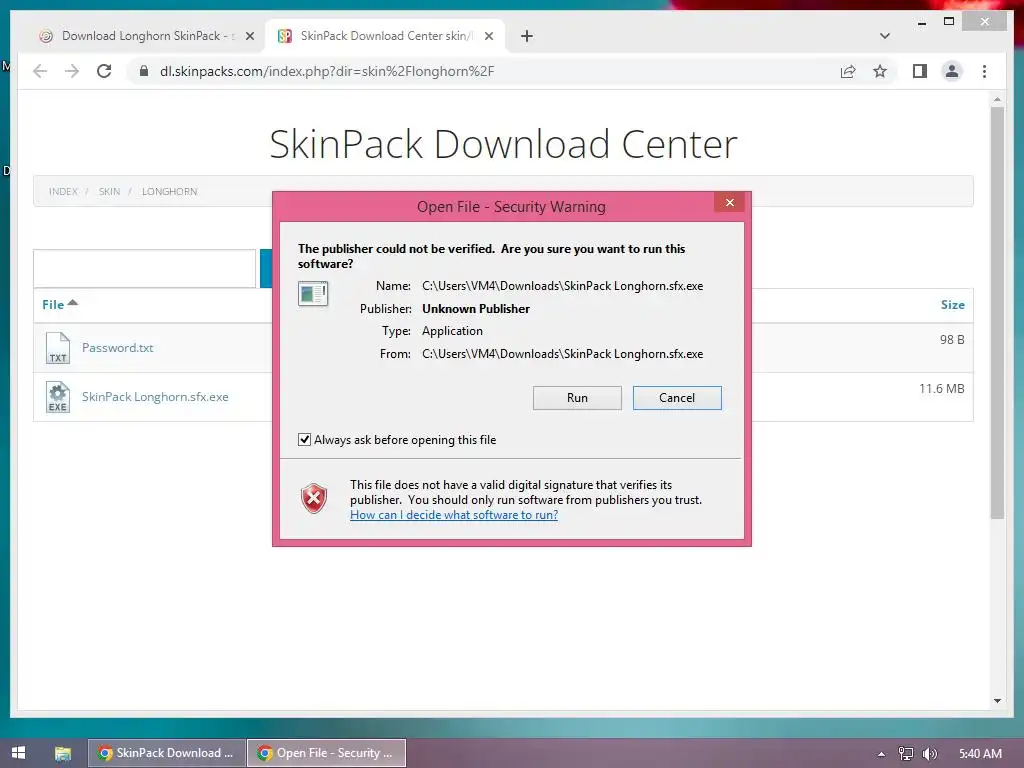Click the network icon in the system tray

point(905,754)
